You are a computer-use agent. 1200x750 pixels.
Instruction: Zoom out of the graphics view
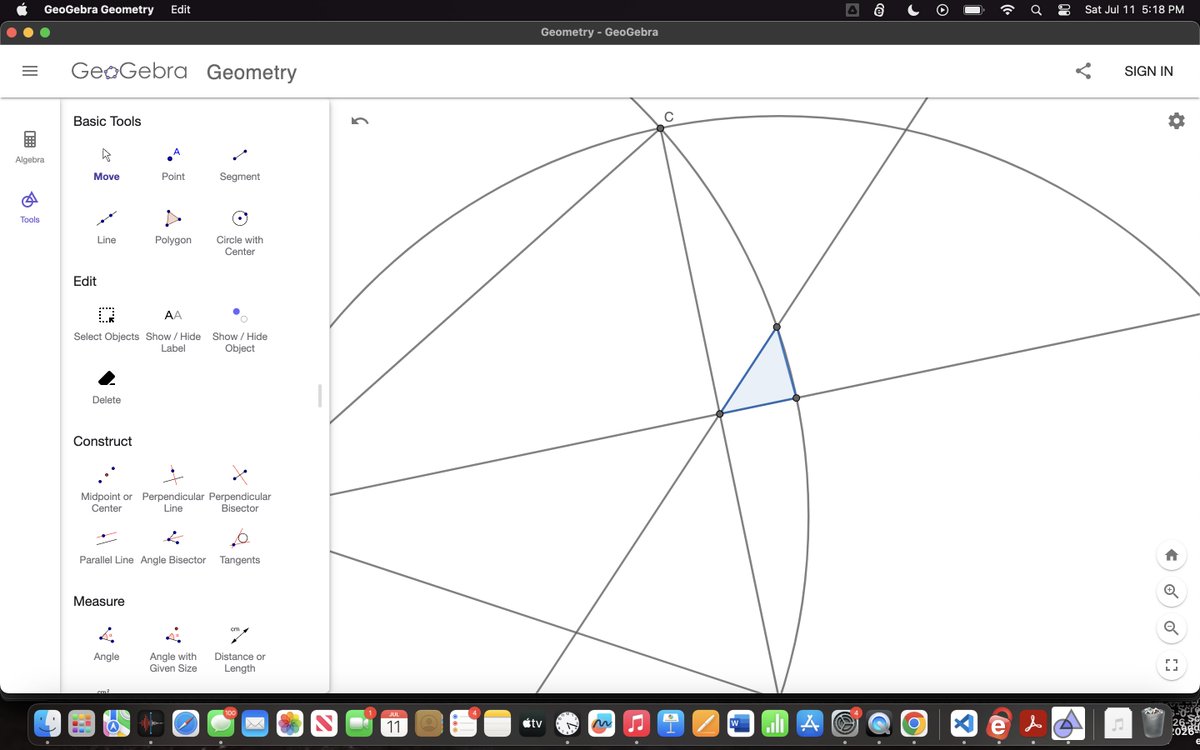(1171, 628)
